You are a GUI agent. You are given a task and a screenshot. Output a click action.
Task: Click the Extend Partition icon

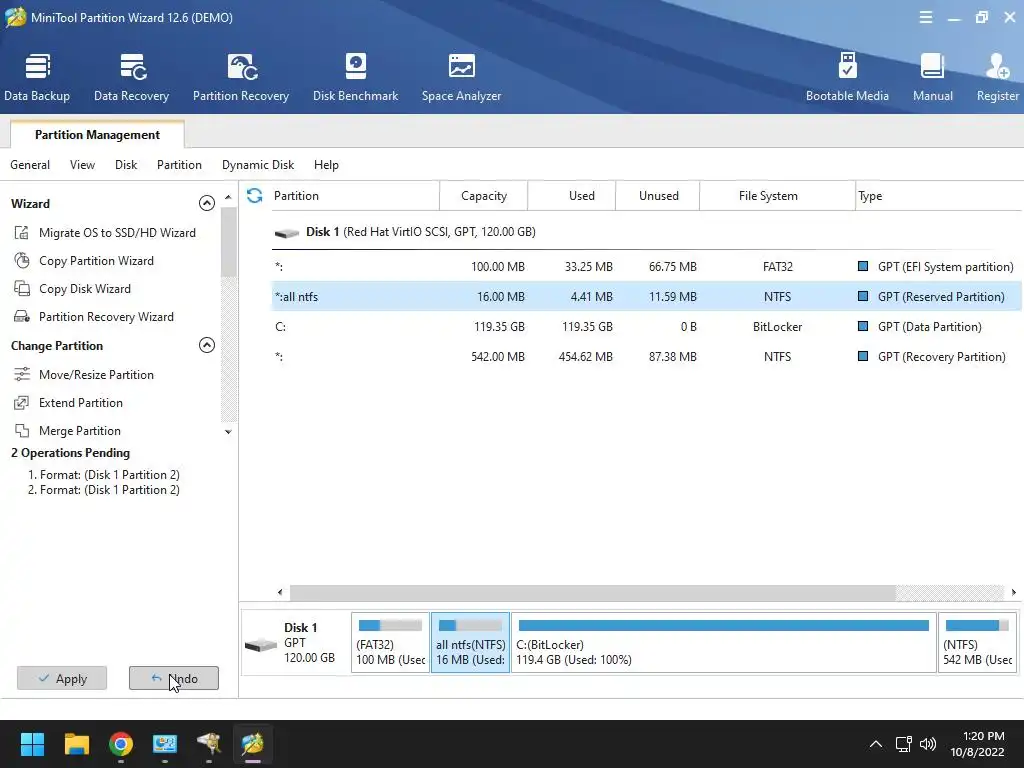(x=22, y=402)
